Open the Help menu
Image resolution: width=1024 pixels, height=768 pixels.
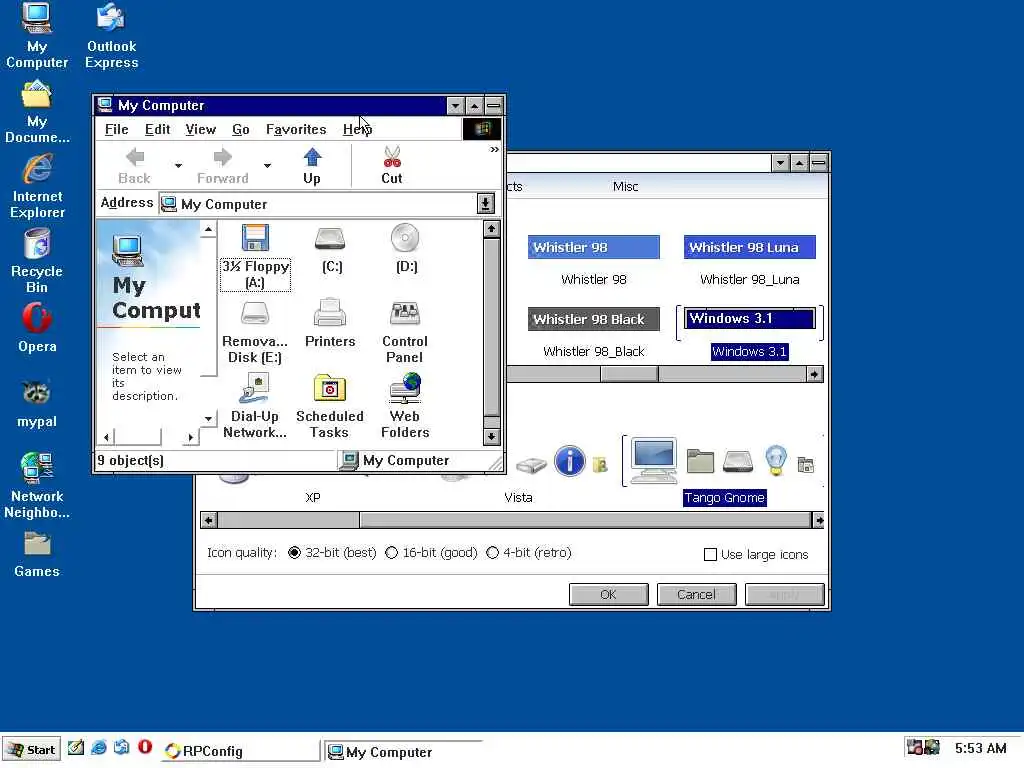click(x=357, y=129)
